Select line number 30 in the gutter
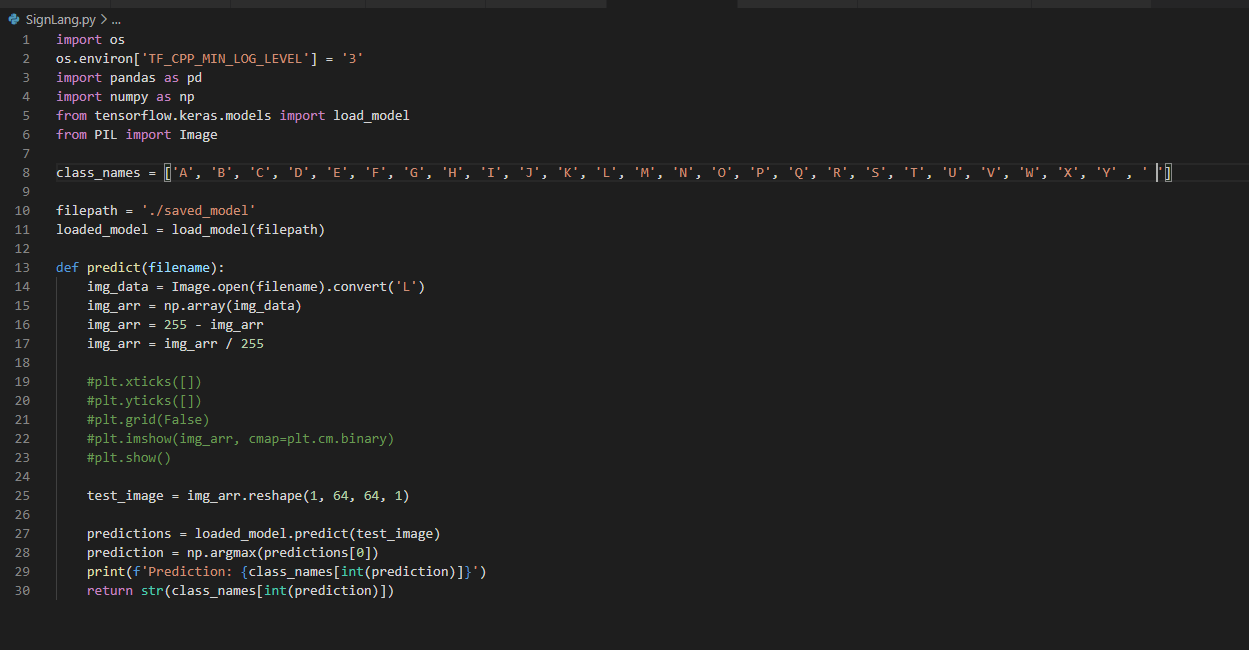 [x=24, y=591]
